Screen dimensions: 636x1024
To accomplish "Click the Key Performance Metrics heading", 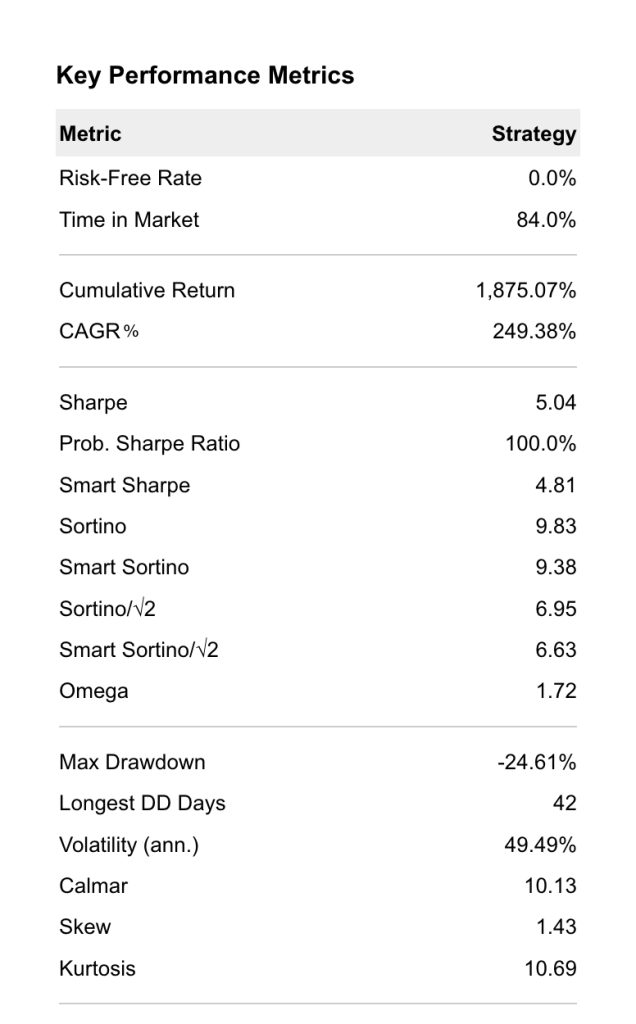I will tap(205, 76).
